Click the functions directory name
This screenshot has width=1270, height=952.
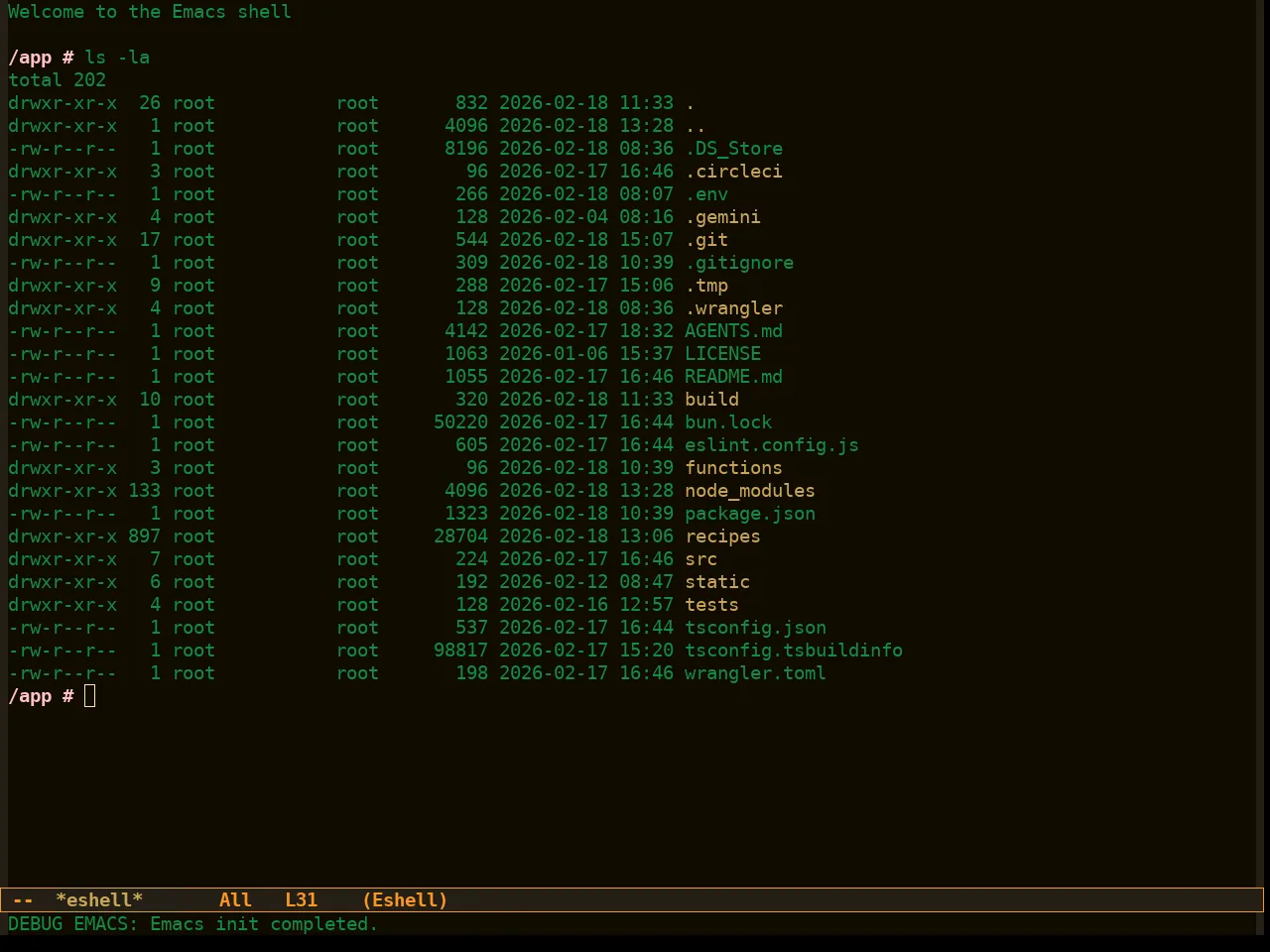[x=734, y=468]
